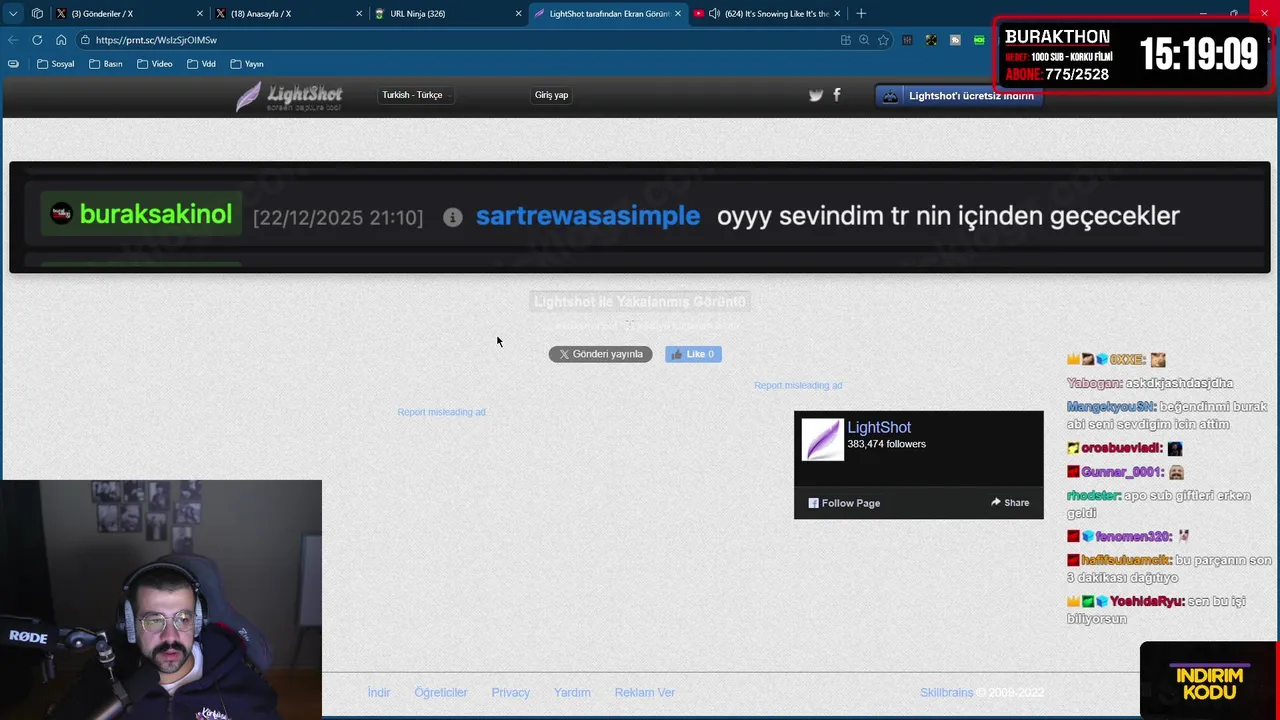Click 'Share' in the Facebook widget
1280x720 pixels.
point(1010,503)
